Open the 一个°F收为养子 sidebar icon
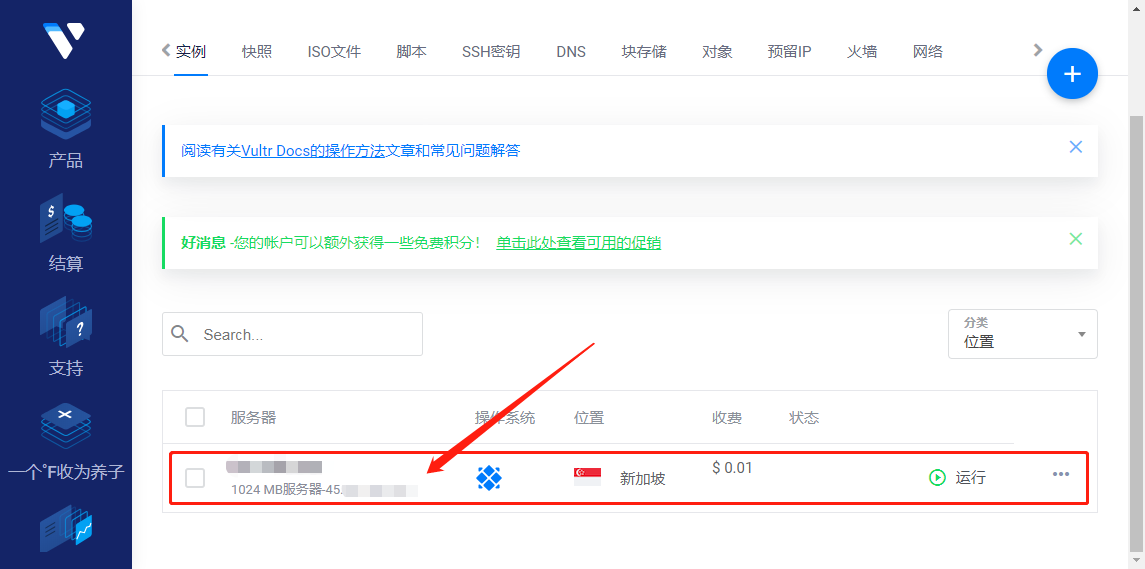Viewport: 1145px width, 569px height. (66, 426)
